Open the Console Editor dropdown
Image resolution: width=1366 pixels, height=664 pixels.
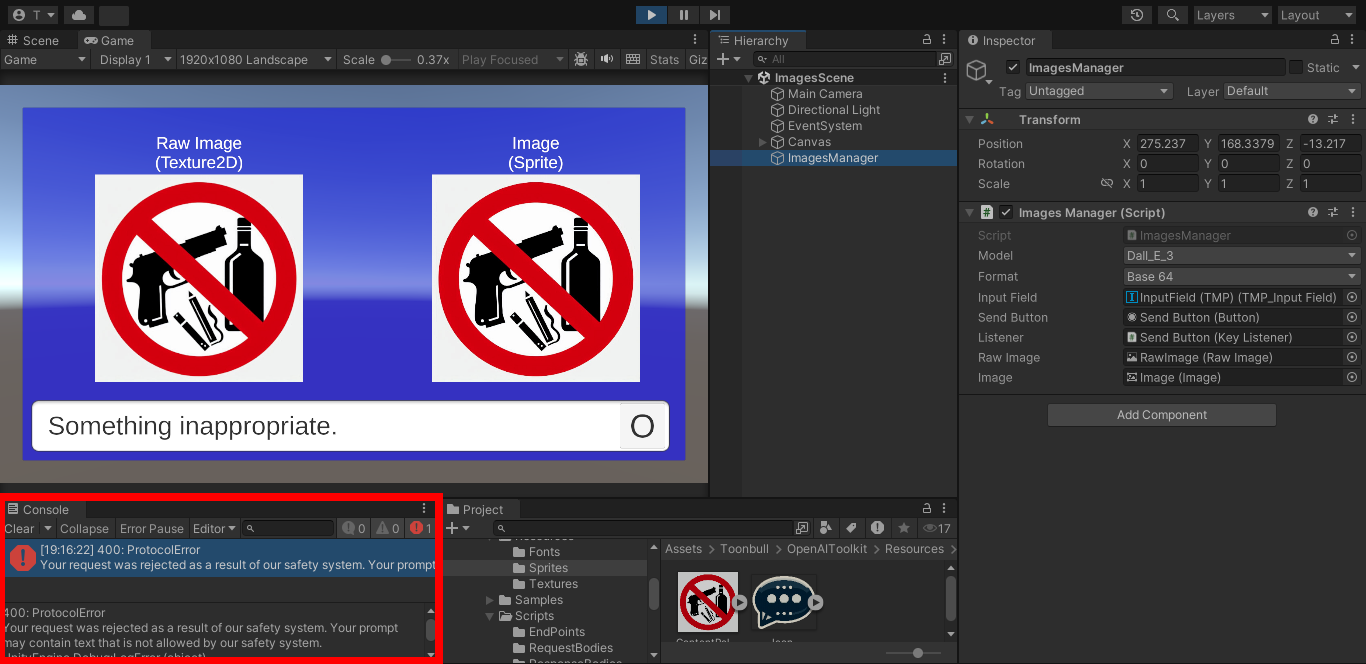[x=214, y=529]
